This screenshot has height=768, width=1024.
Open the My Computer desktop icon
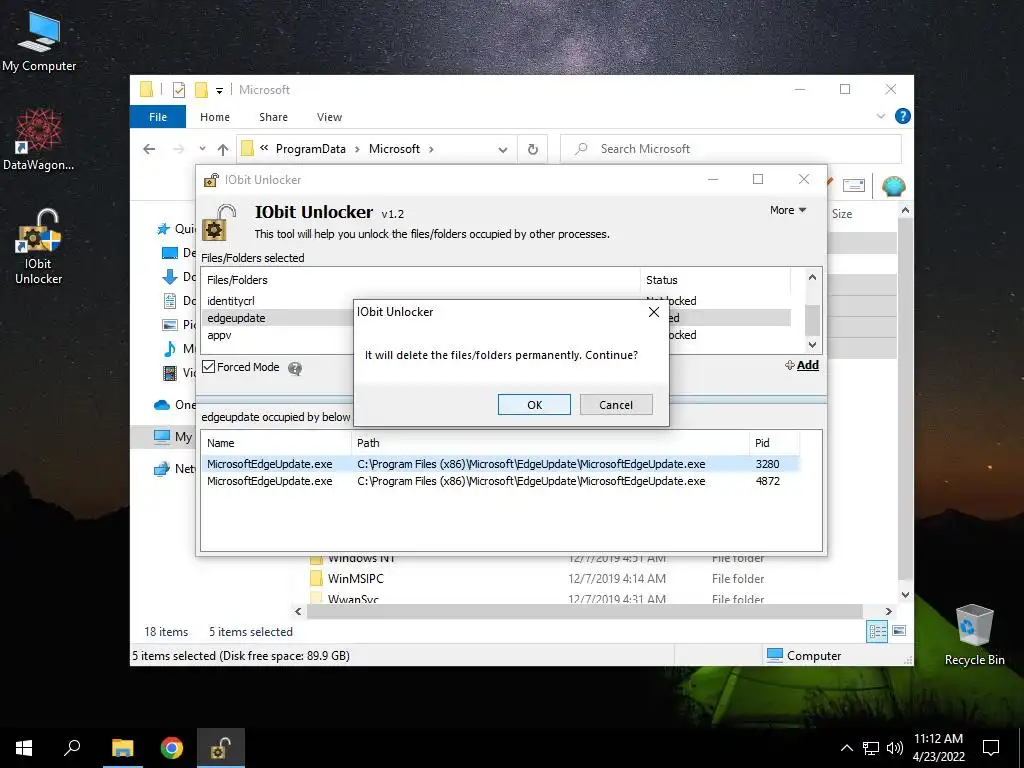(39, 40)
